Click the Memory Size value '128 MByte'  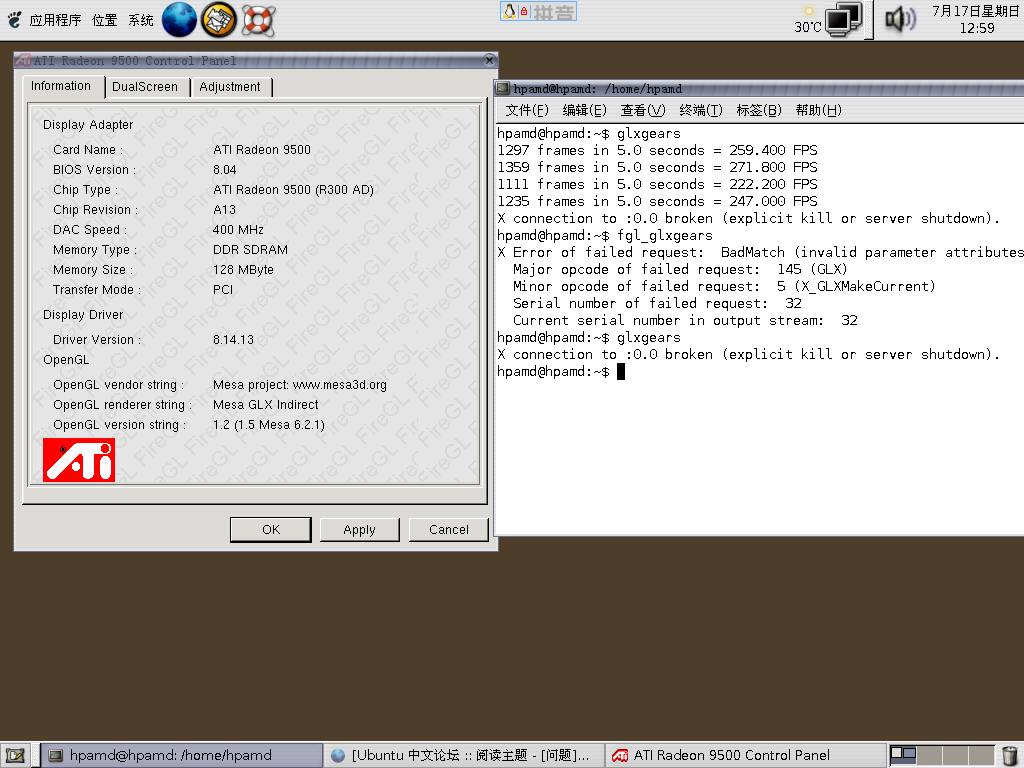tap(243, 270)
